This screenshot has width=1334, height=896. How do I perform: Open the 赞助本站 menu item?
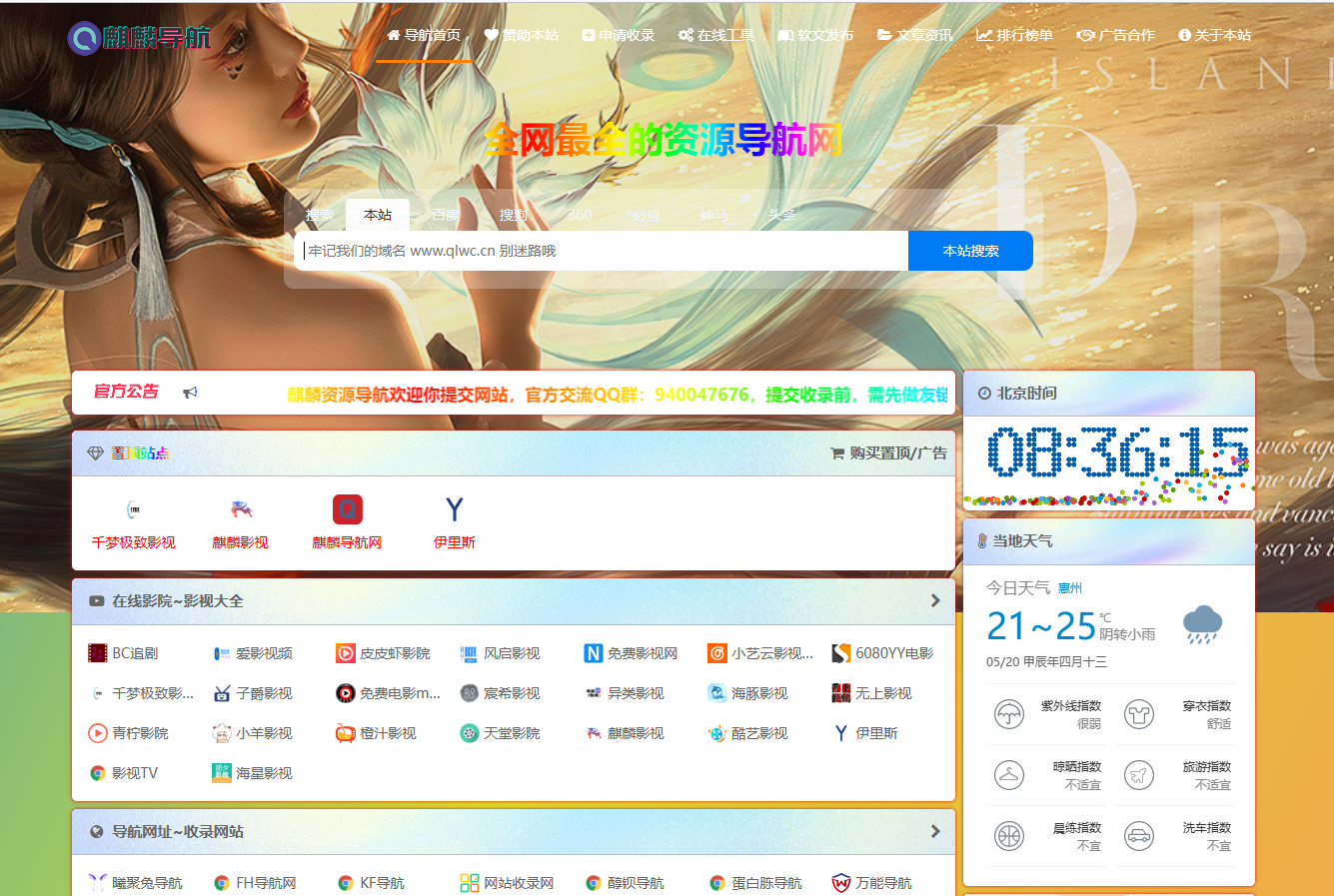pyautogui.click(x=522, y=35)
